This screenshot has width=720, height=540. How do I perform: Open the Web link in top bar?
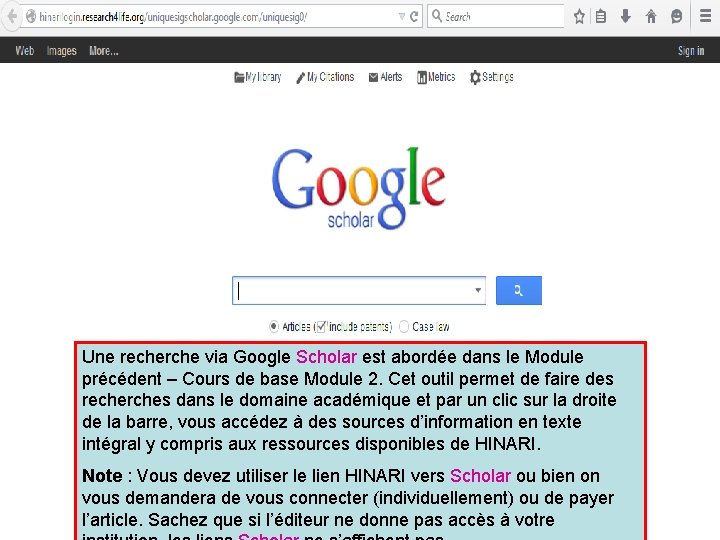(24, 51)
